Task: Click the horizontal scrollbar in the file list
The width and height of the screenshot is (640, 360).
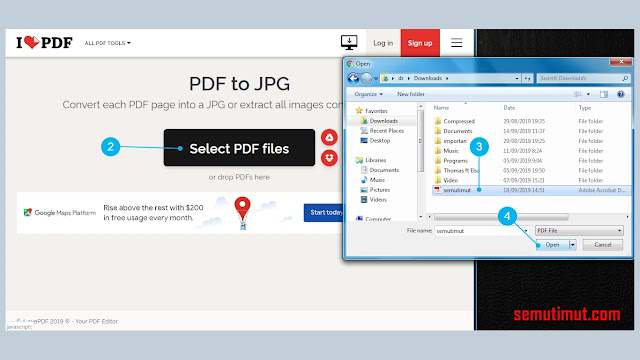Action: tap(501, 217)
